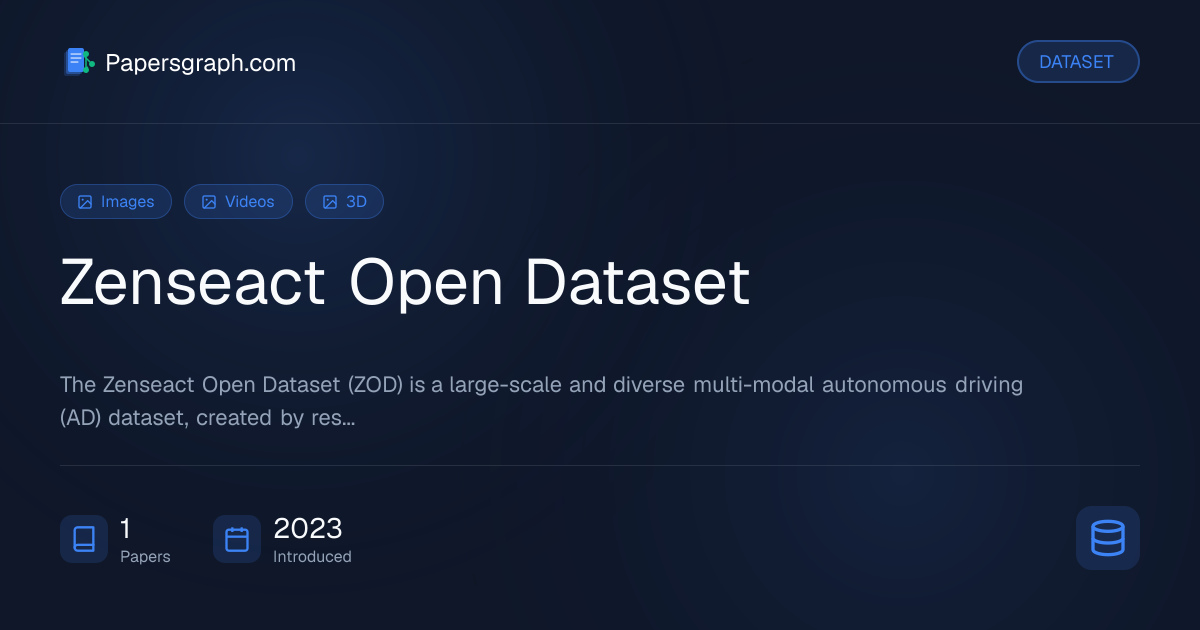Viewport: 1200px width, 630px height.
Task: Click the image icon in Videos tag
Action: (x=209, y=202)
